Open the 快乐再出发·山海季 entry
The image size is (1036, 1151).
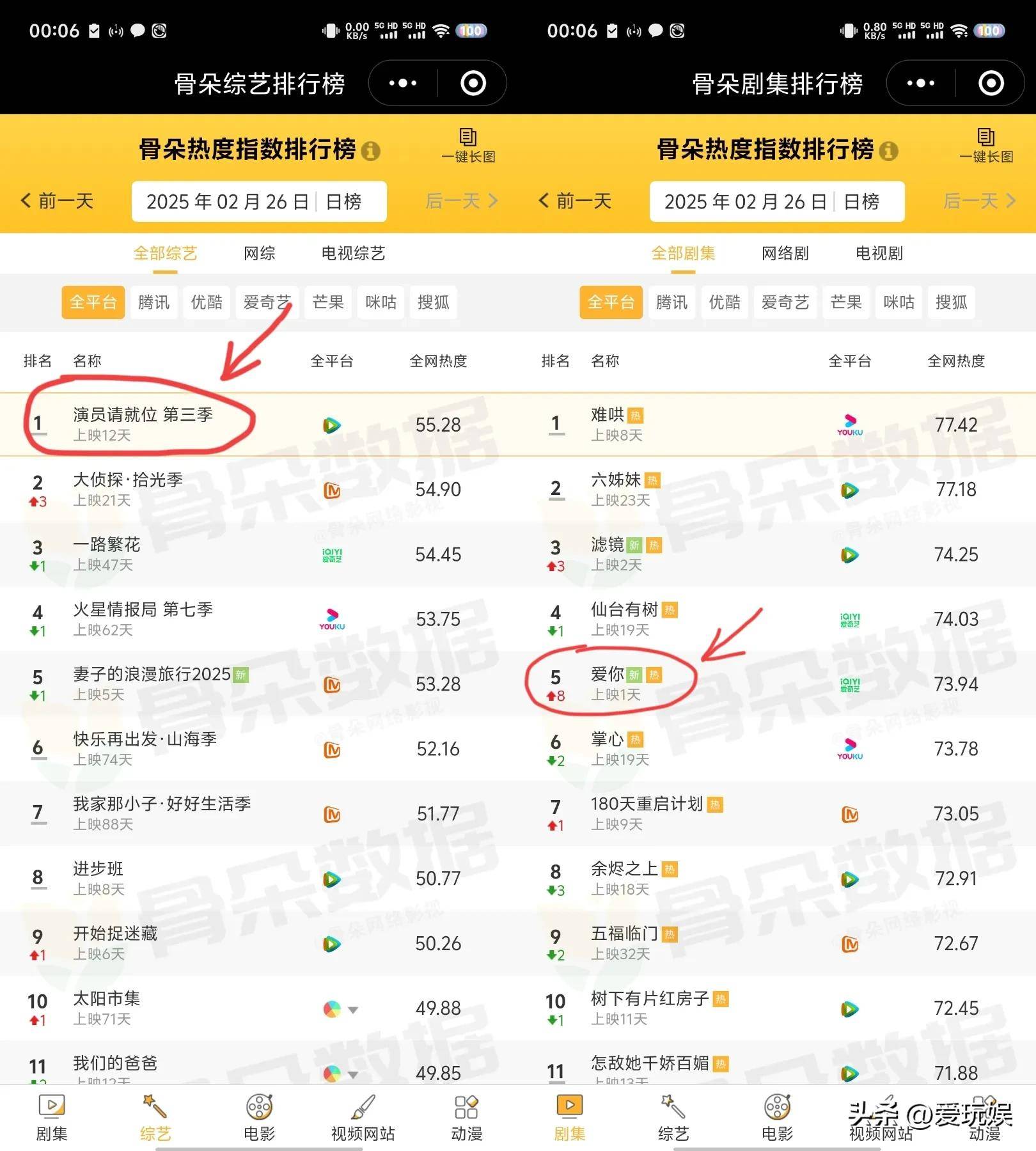(259, 749)
